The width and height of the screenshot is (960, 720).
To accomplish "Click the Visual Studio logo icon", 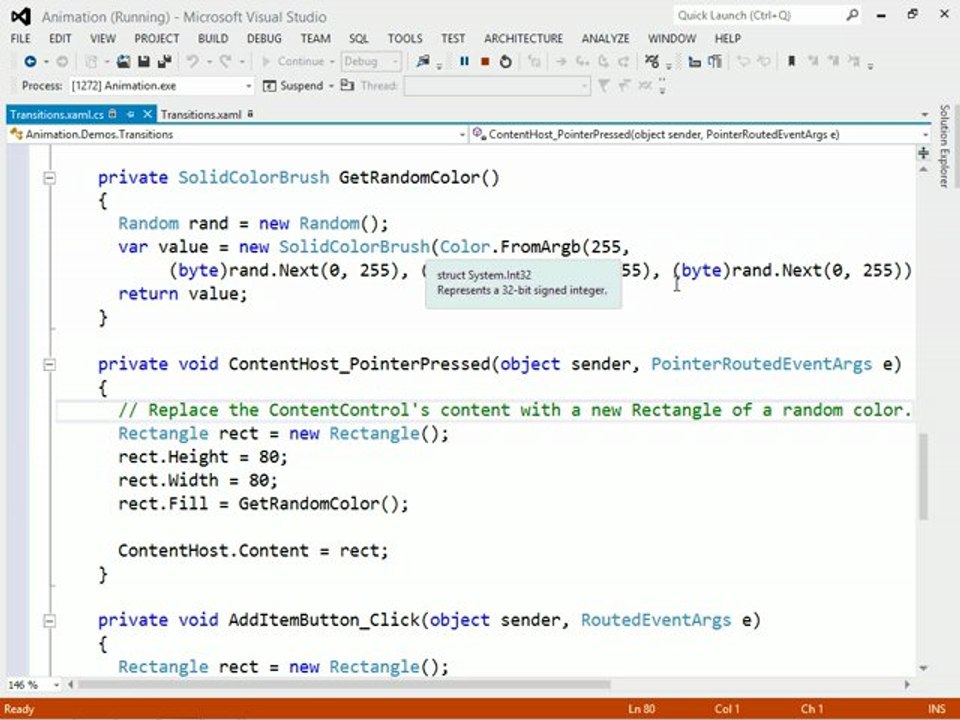I will 21,17.
